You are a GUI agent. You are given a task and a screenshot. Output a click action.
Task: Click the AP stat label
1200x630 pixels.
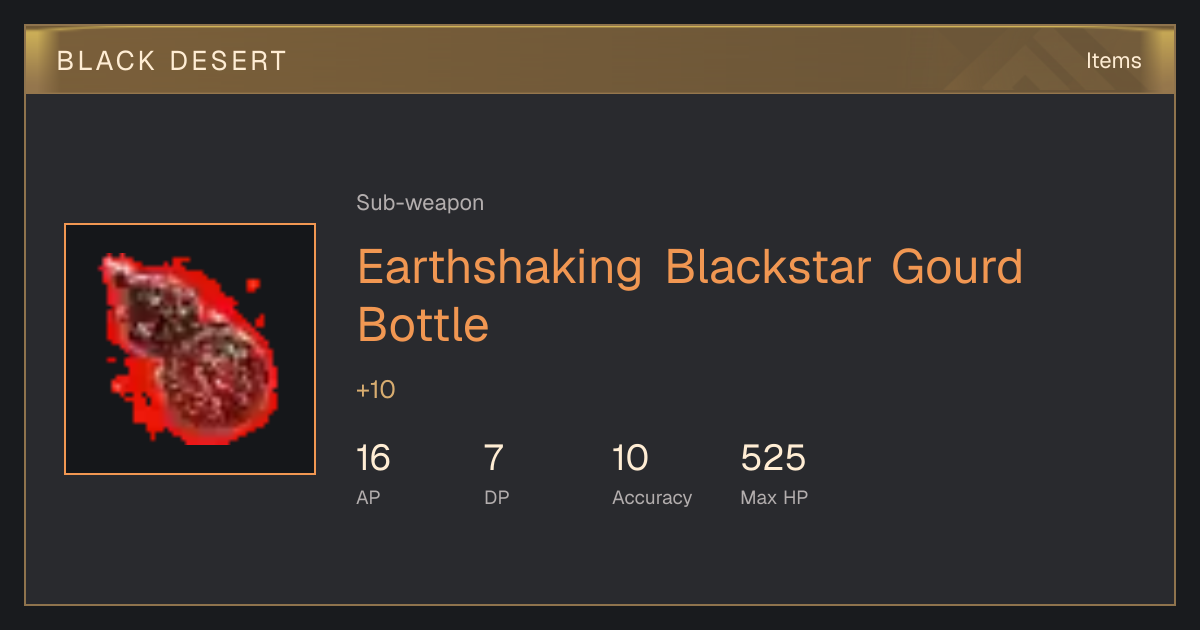tap(368, 497)
